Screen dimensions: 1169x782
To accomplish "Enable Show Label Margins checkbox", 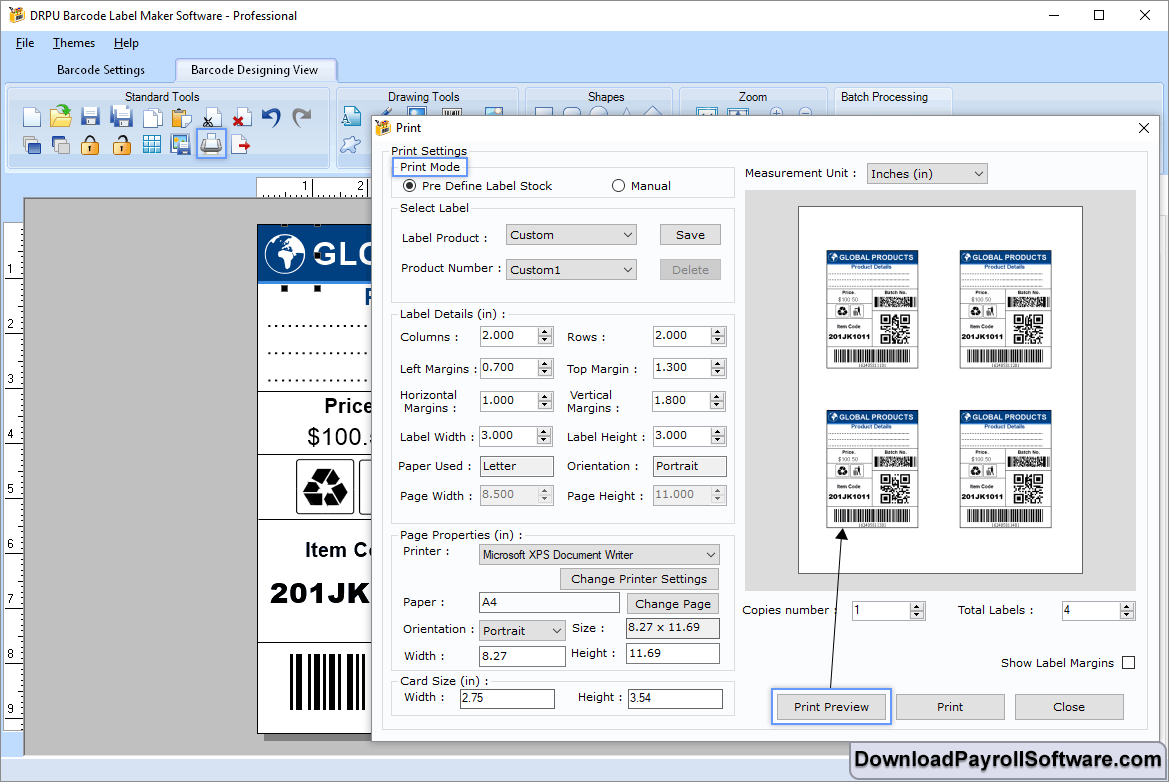I will 1128,663.
